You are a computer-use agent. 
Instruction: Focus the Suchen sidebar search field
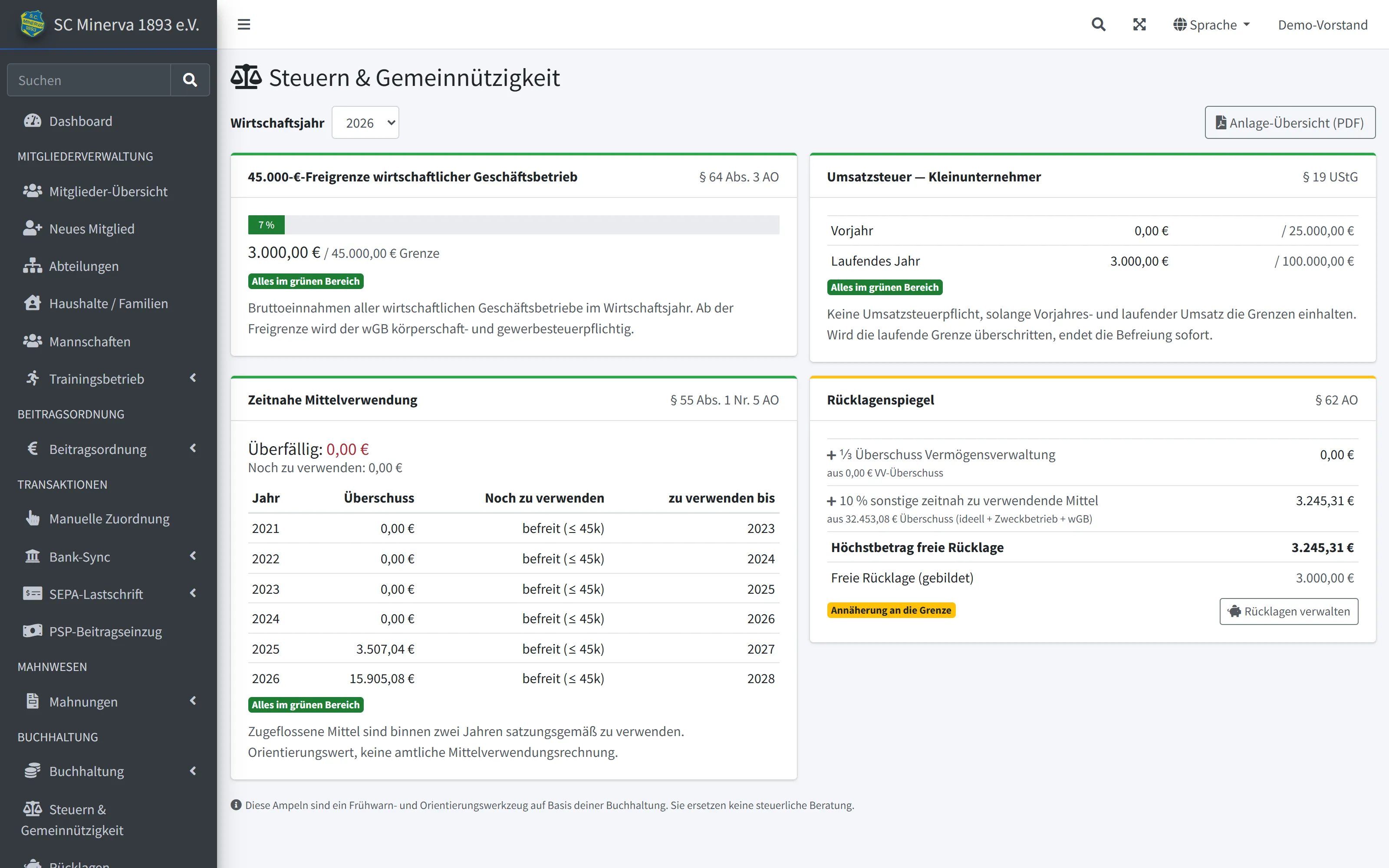(x=89, y=80)
